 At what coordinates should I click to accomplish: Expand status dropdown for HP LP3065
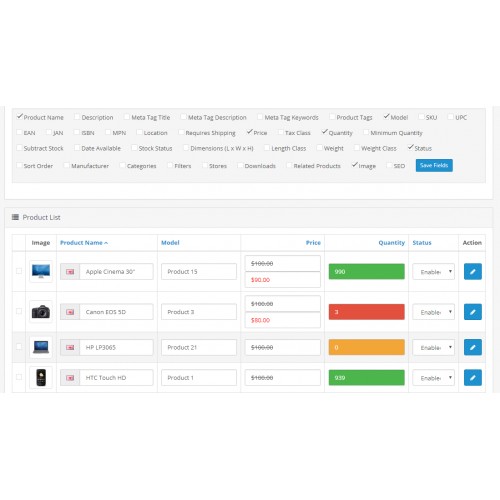coord(433,347)
